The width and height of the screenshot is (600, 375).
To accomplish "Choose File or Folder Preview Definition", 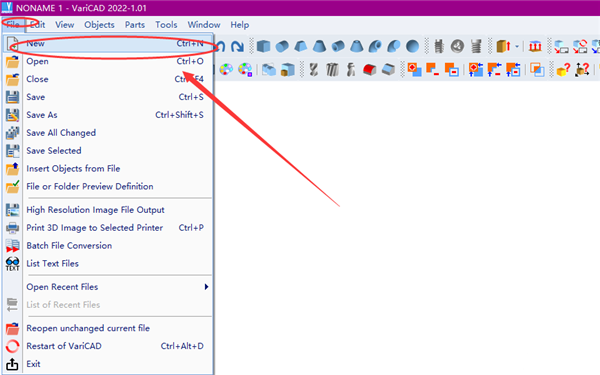I will pos(108,186).
